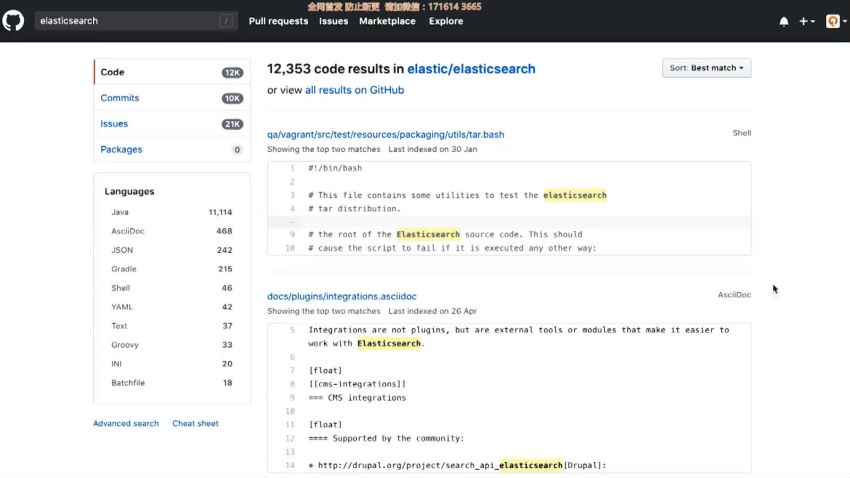Click highlighted elasticsearch on tar.bash line 3
The image size is (850, 478).
[x=575, y=195]
